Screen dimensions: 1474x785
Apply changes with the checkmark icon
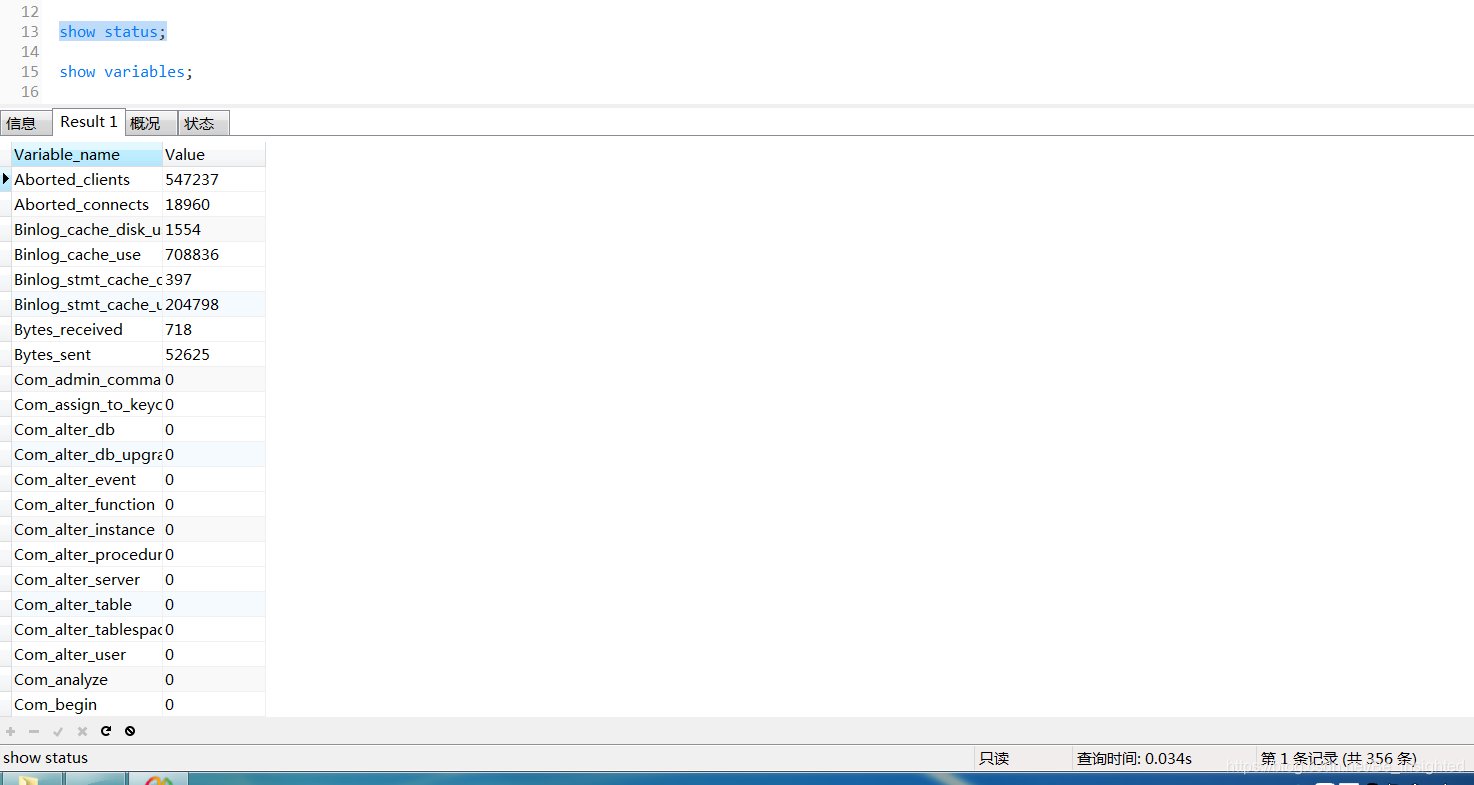point(58,731)
